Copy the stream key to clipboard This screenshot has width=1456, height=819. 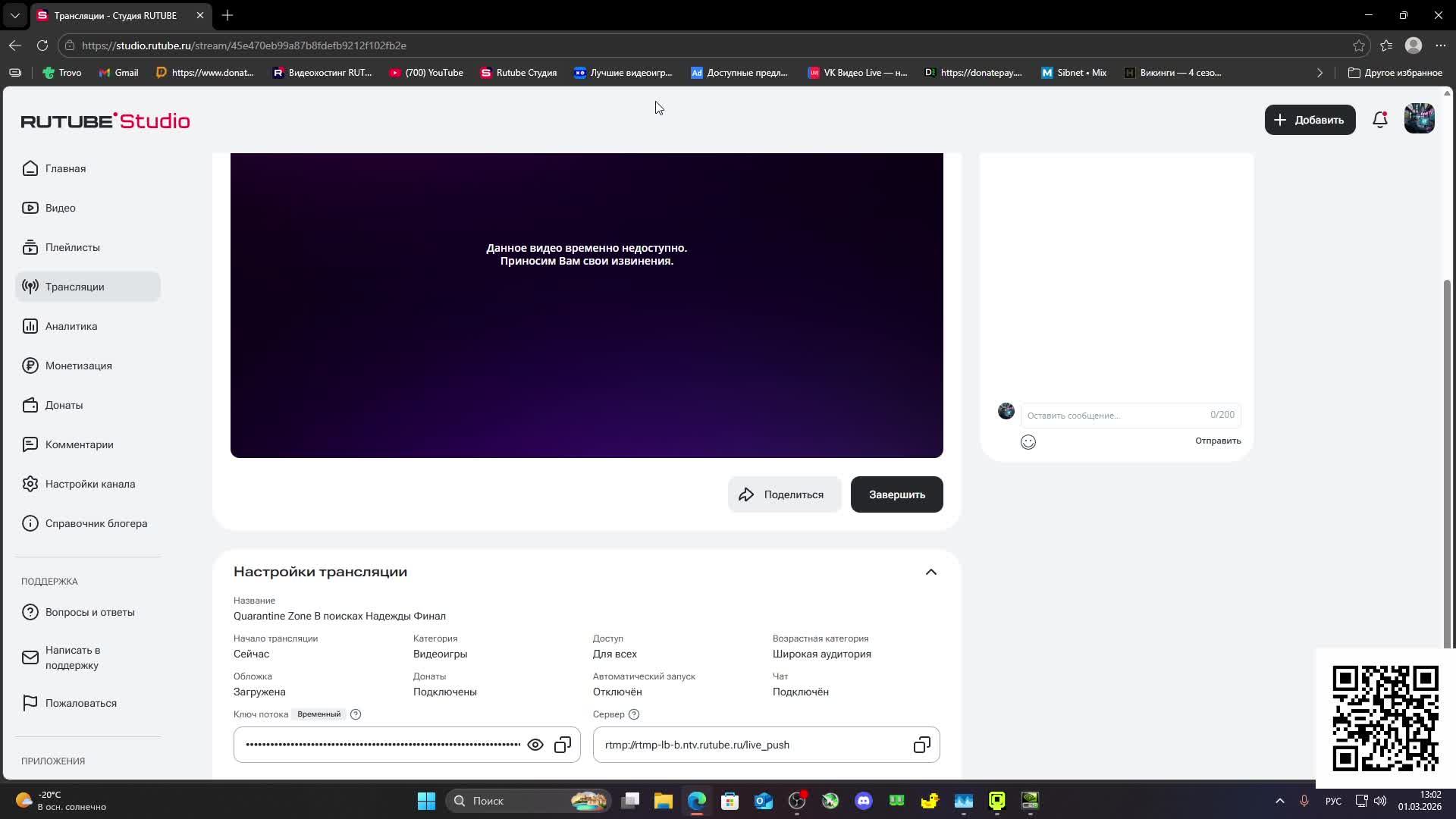[563, 745]
